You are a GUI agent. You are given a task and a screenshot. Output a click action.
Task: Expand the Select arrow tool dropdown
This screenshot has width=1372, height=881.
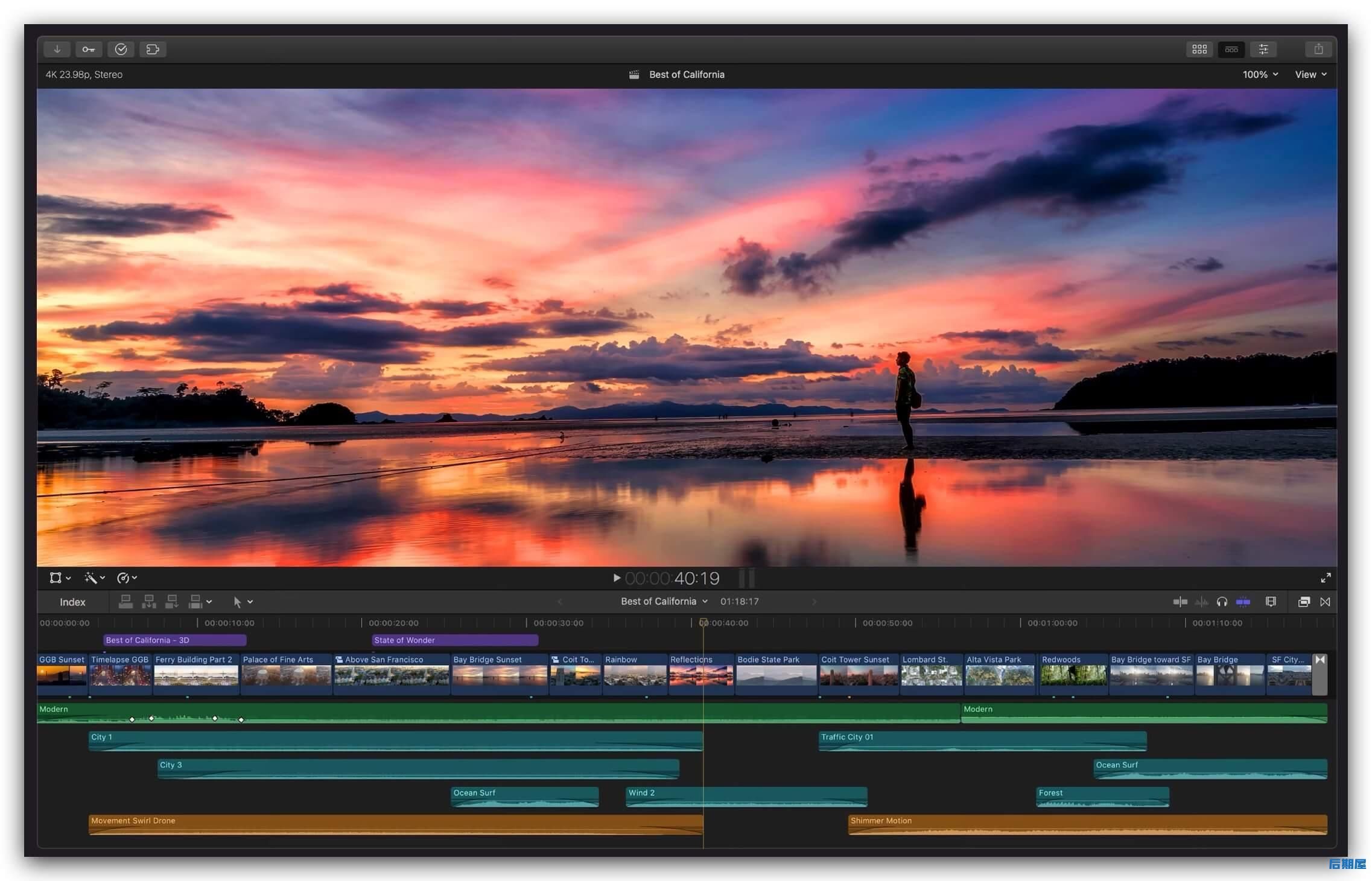(250, 602)
